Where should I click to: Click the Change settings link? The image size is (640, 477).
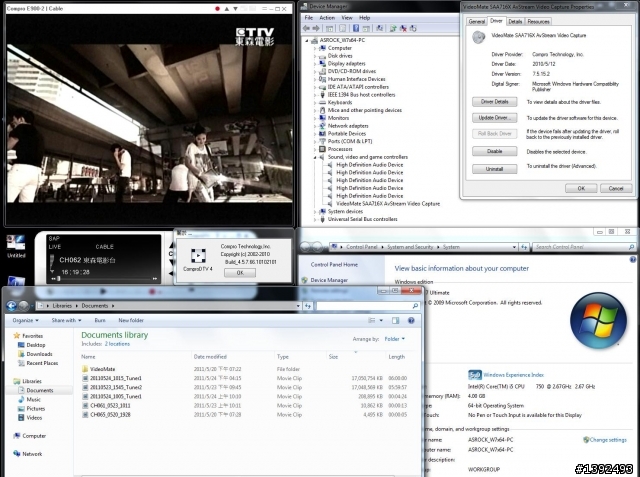(608, 440)
